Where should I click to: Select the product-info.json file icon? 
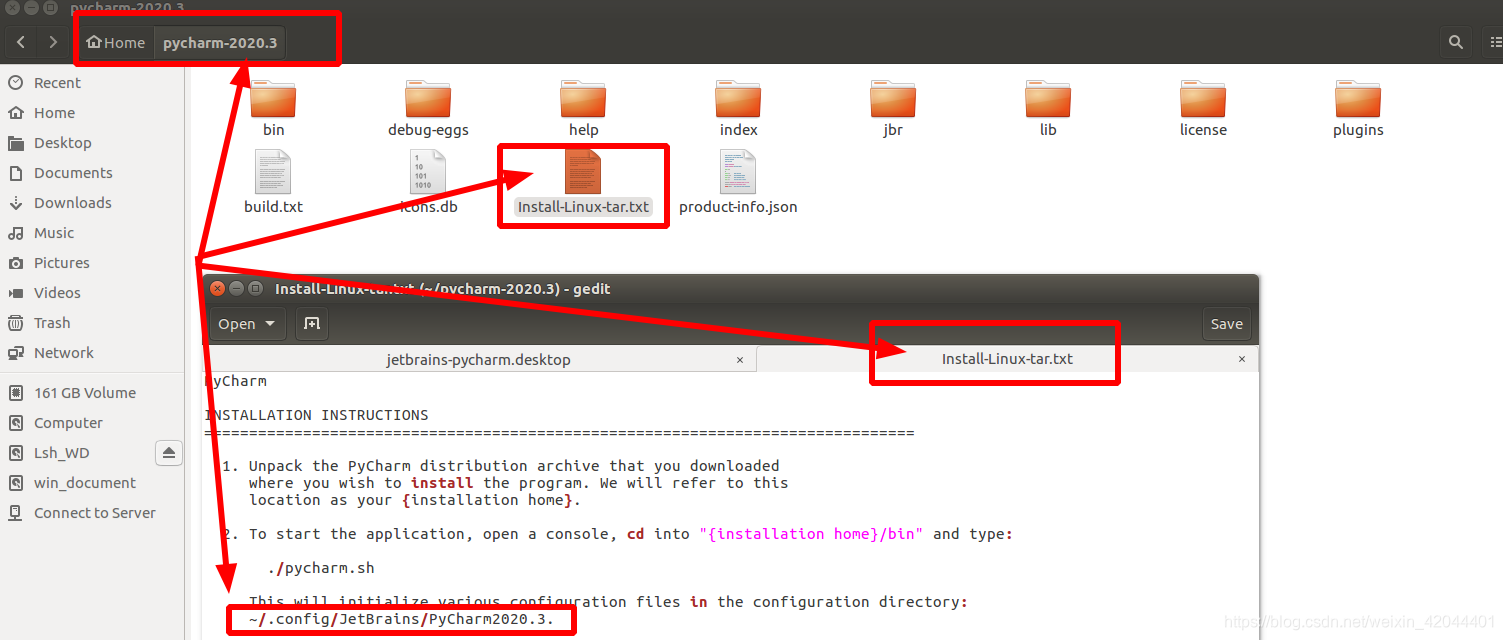[738, 172]
